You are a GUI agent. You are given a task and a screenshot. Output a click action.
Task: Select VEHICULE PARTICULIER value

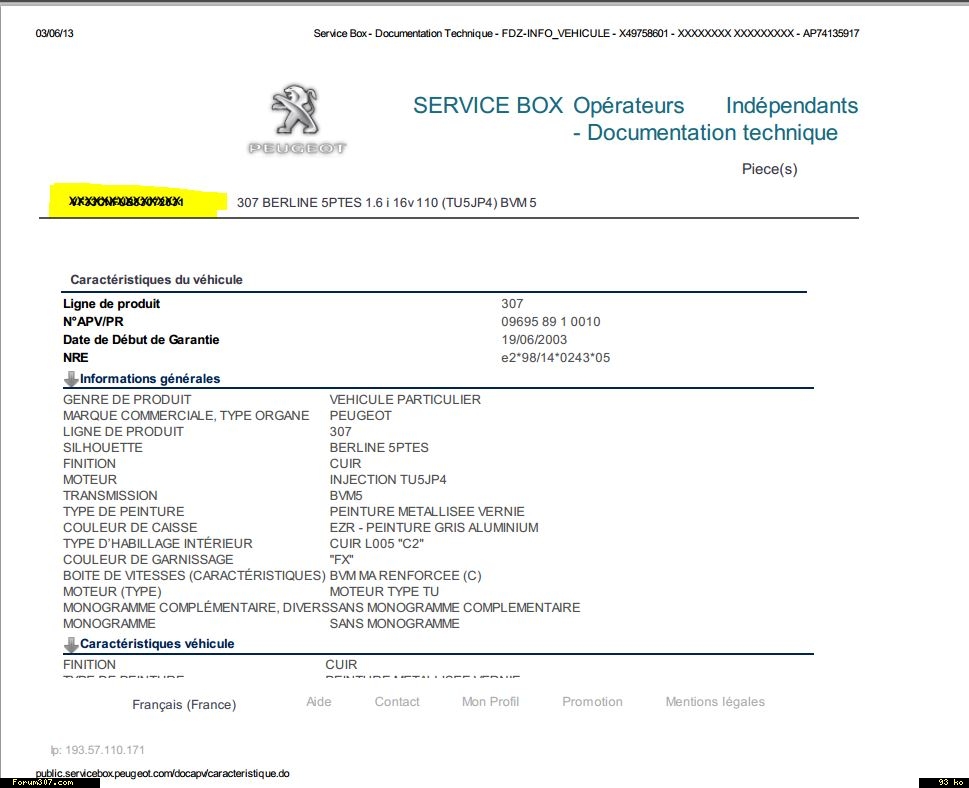click(x=405, y=399)
